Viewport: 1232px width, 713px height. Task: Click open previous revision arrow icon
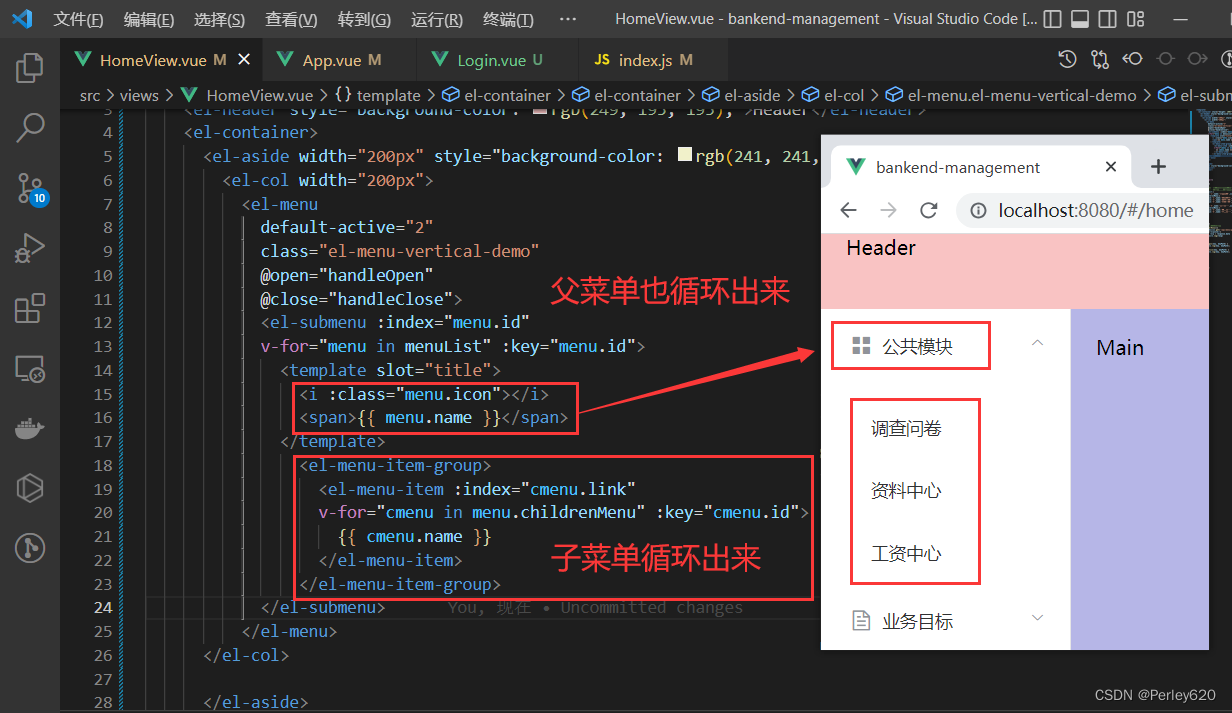point(1132,59)
